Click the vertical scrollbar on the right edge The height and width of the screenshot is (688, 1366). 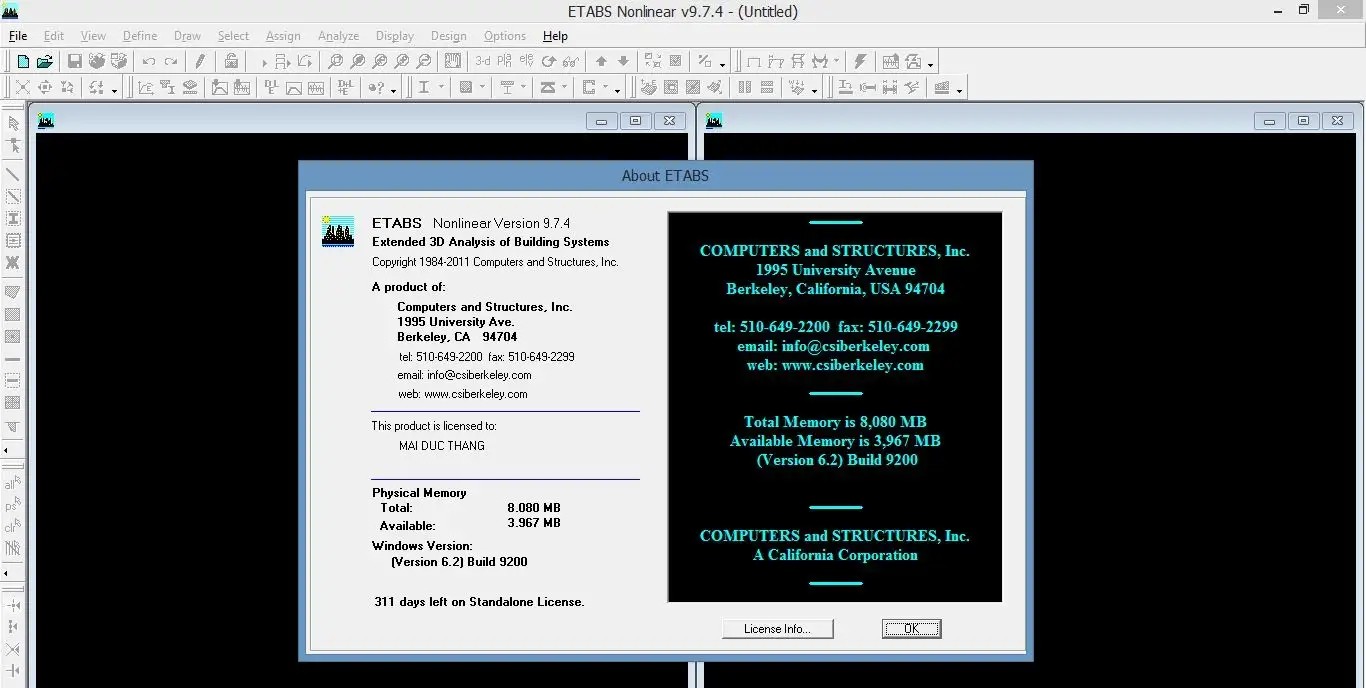(1360, 400)
